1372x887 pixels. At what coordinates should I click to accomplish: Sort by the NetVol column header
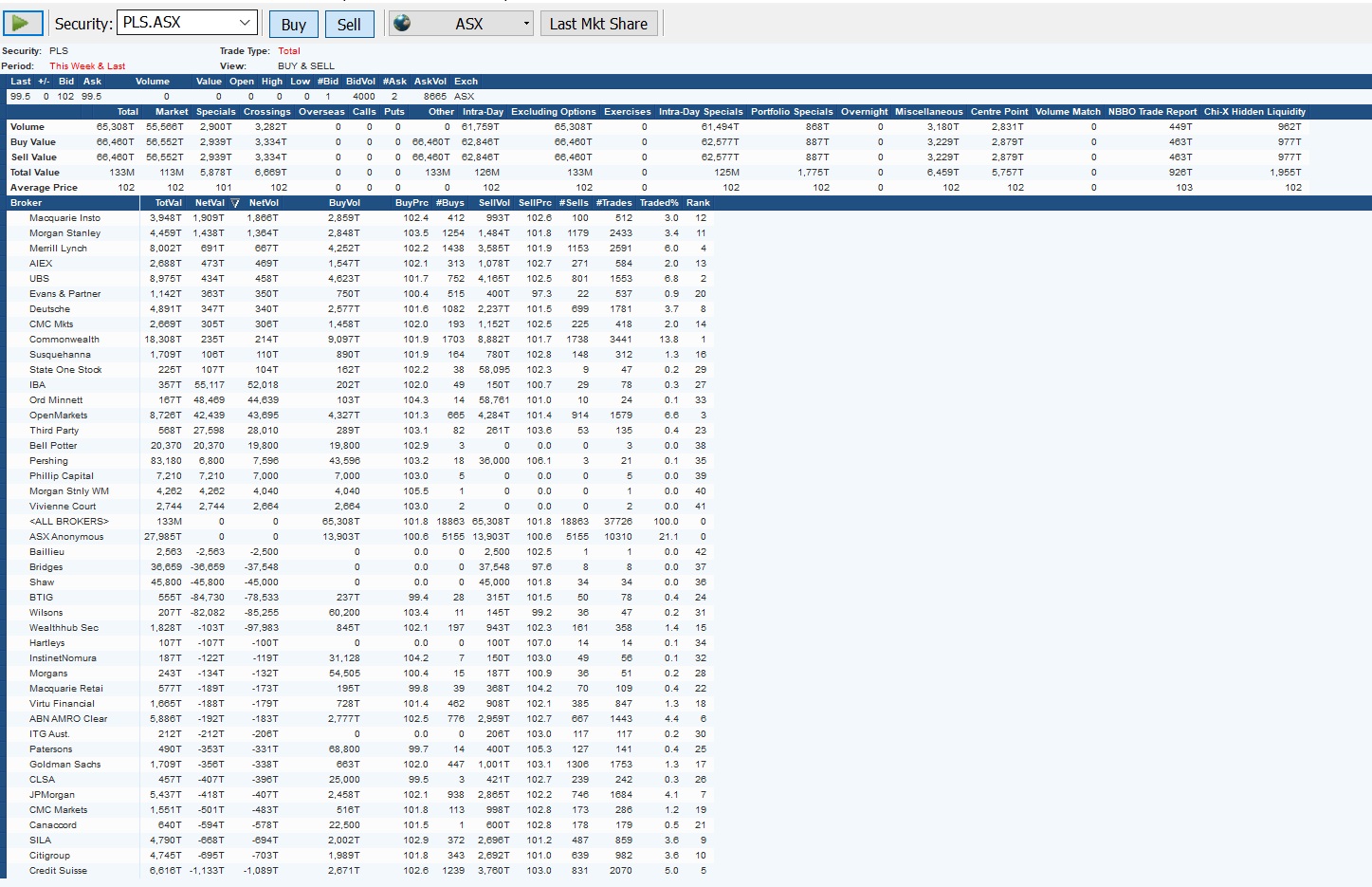click(264, 203)
